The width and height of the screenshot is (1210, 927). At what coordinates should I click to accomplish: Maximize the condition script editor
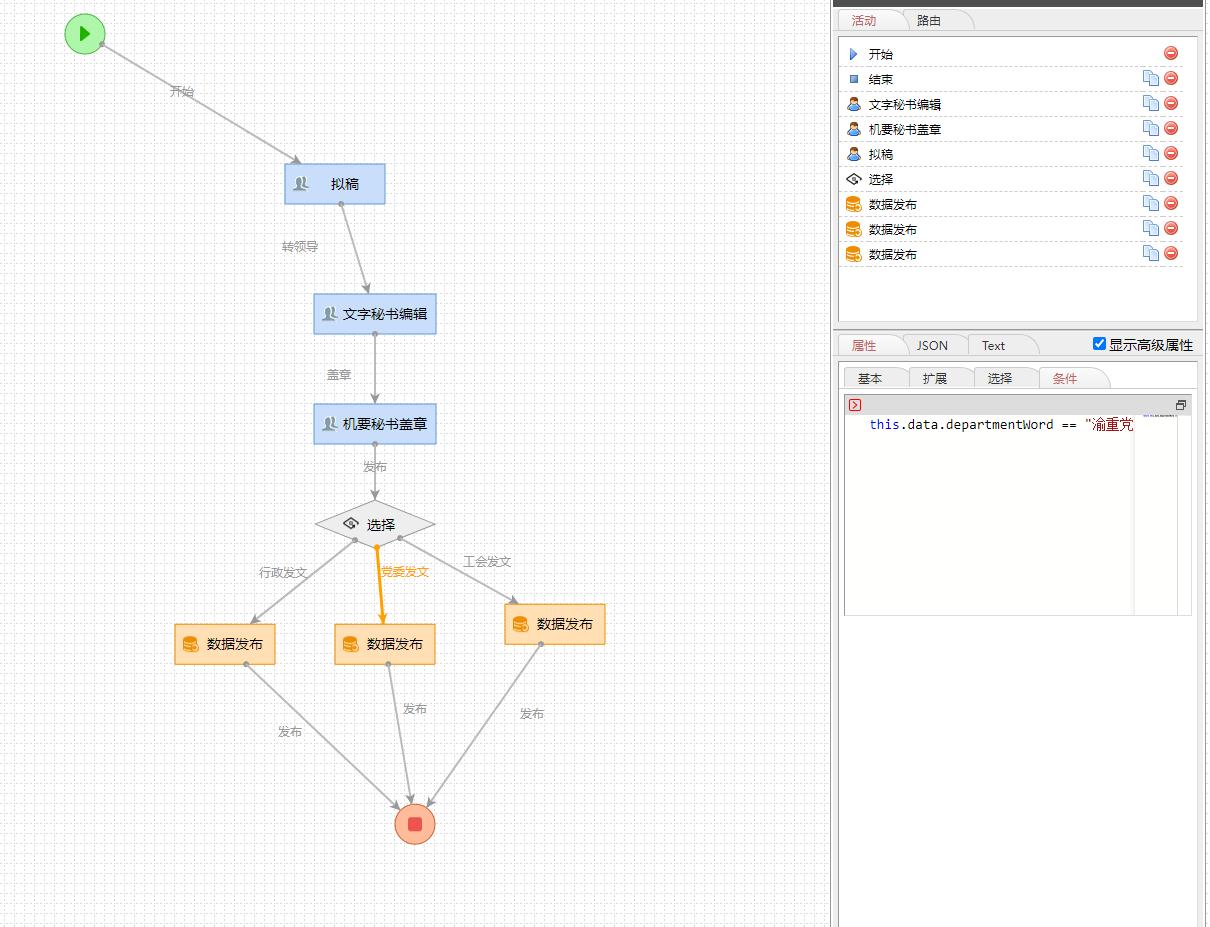1181,405
